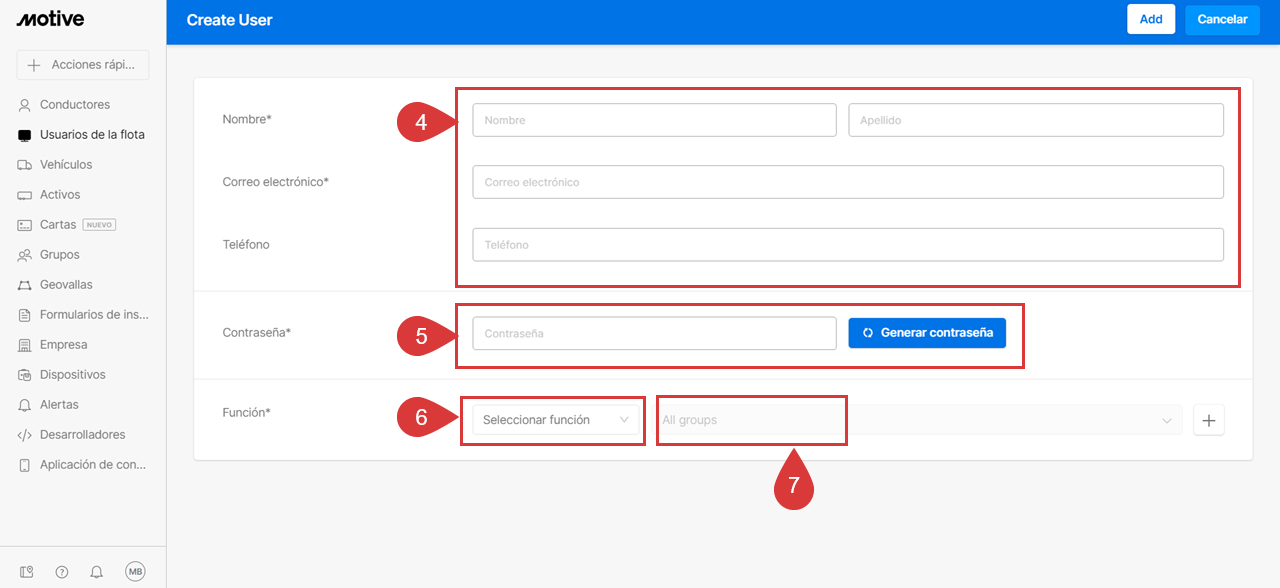Click the Alertas bell icon in sidebar
The image size is (1280, 588).
click(25, 405)
